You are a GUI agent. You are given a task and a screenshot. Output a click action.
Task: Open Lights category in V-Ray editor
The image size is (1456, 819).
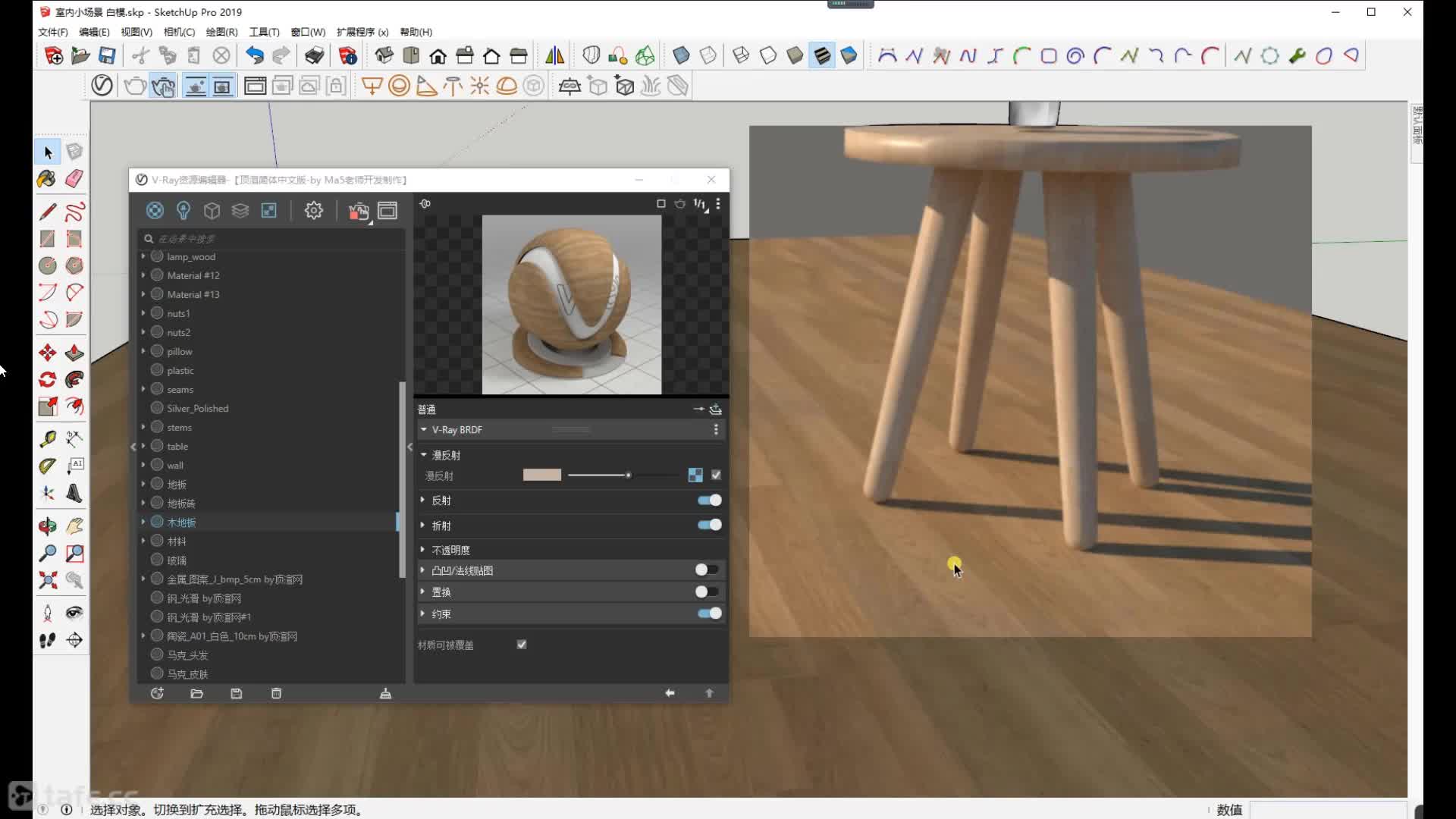click(x=184, y=210)
